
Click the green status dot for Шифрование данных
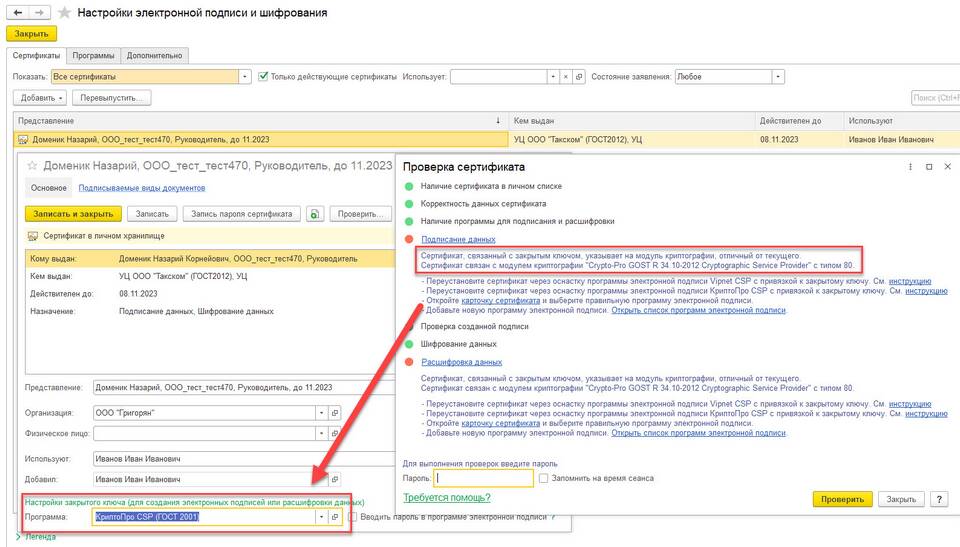click(x=409, y=344)
